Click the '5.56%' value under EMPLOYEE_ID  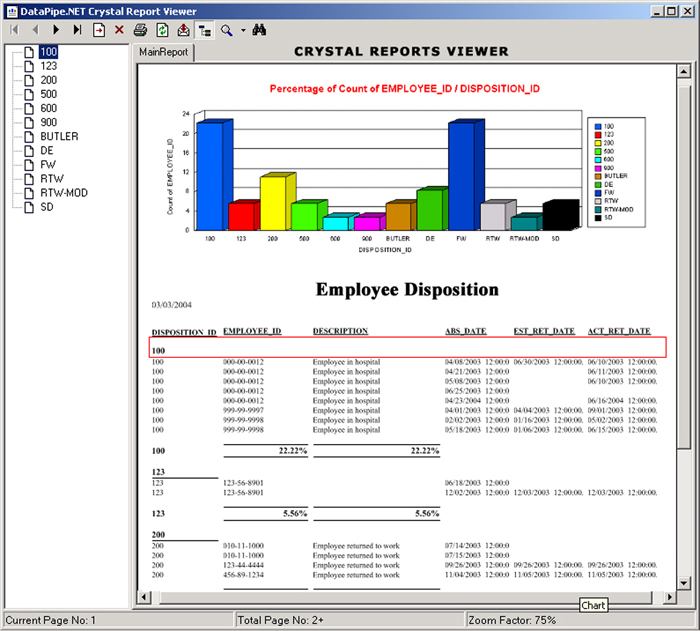pos(295,514)
